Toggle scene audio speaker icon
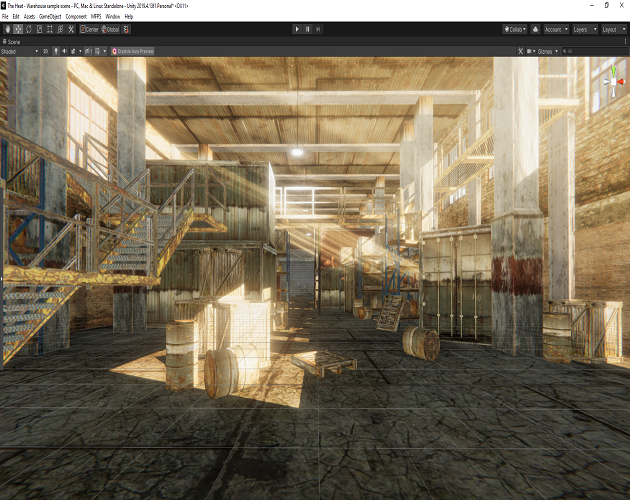This screenshot has height=500, width=630. (66, 50)
